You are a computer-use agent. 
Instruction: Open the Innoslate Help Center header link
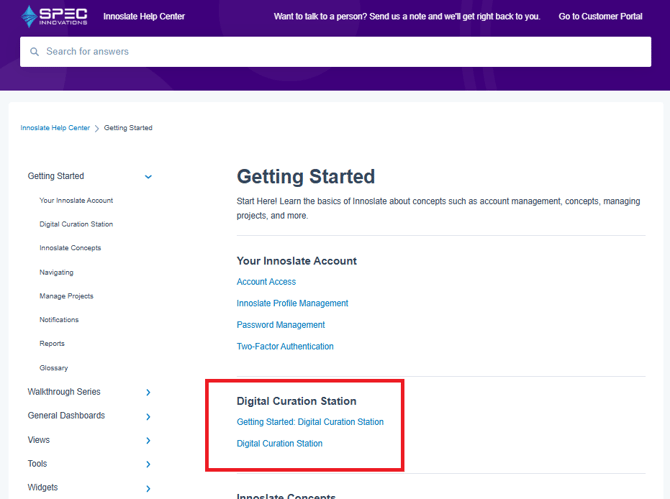click(144, 16)
